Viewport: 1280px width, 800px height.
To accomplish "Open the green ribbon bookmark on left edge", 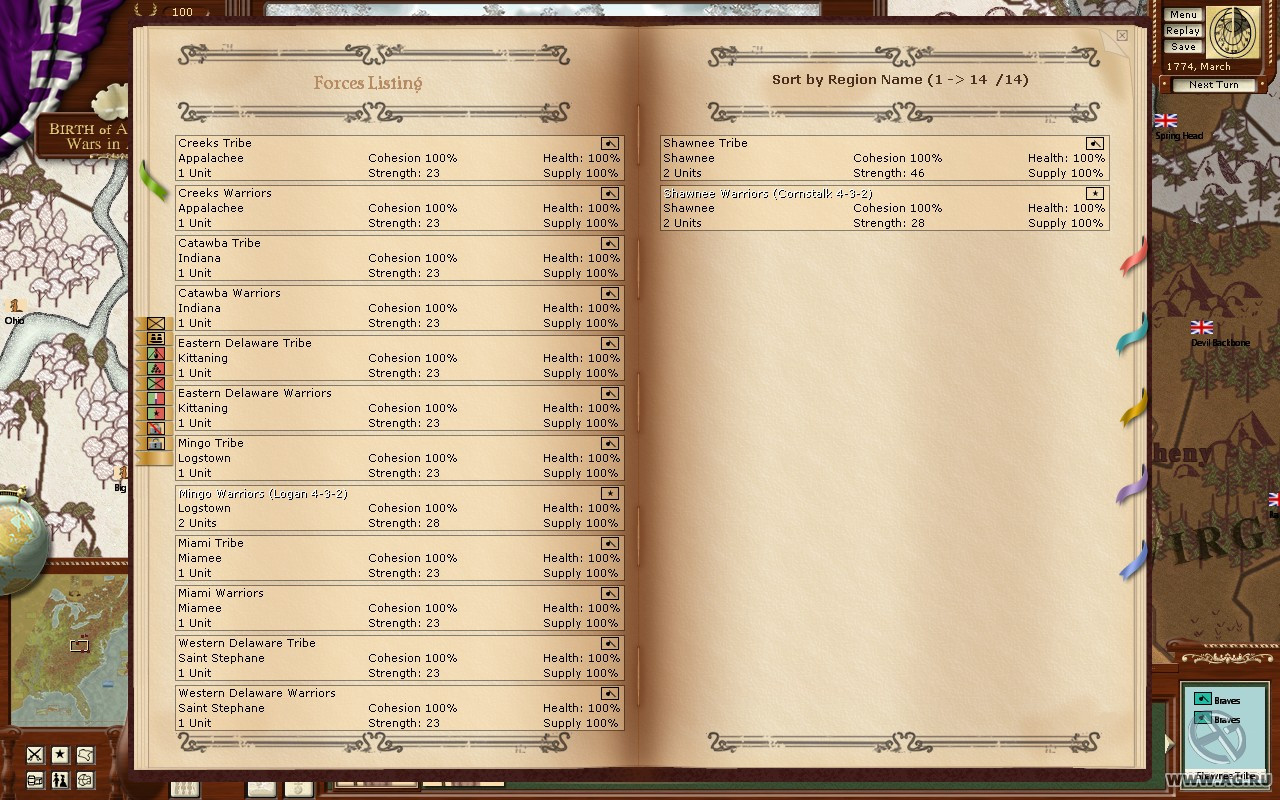I will tap(152, 181).
